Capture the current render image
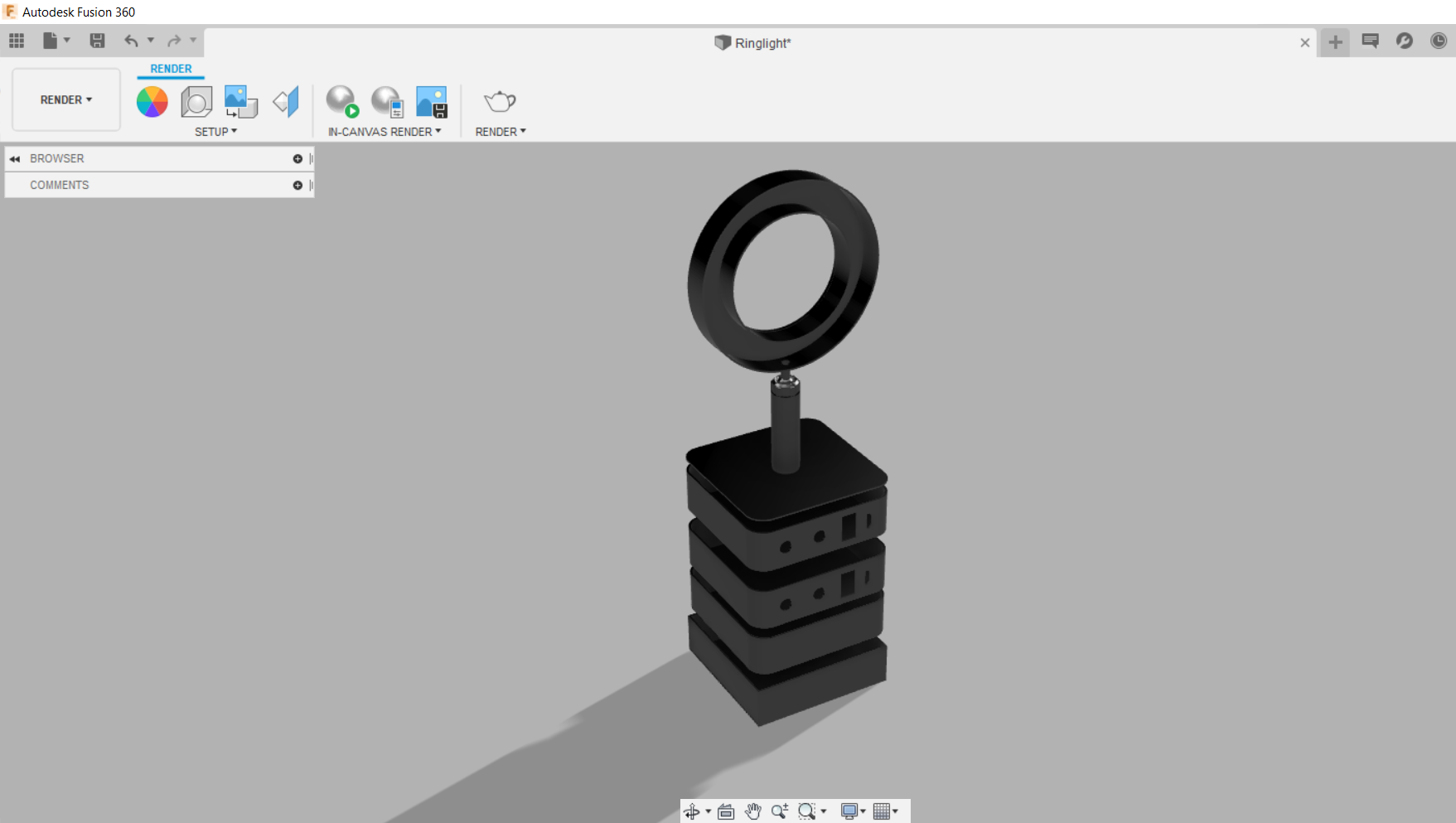 430,102
